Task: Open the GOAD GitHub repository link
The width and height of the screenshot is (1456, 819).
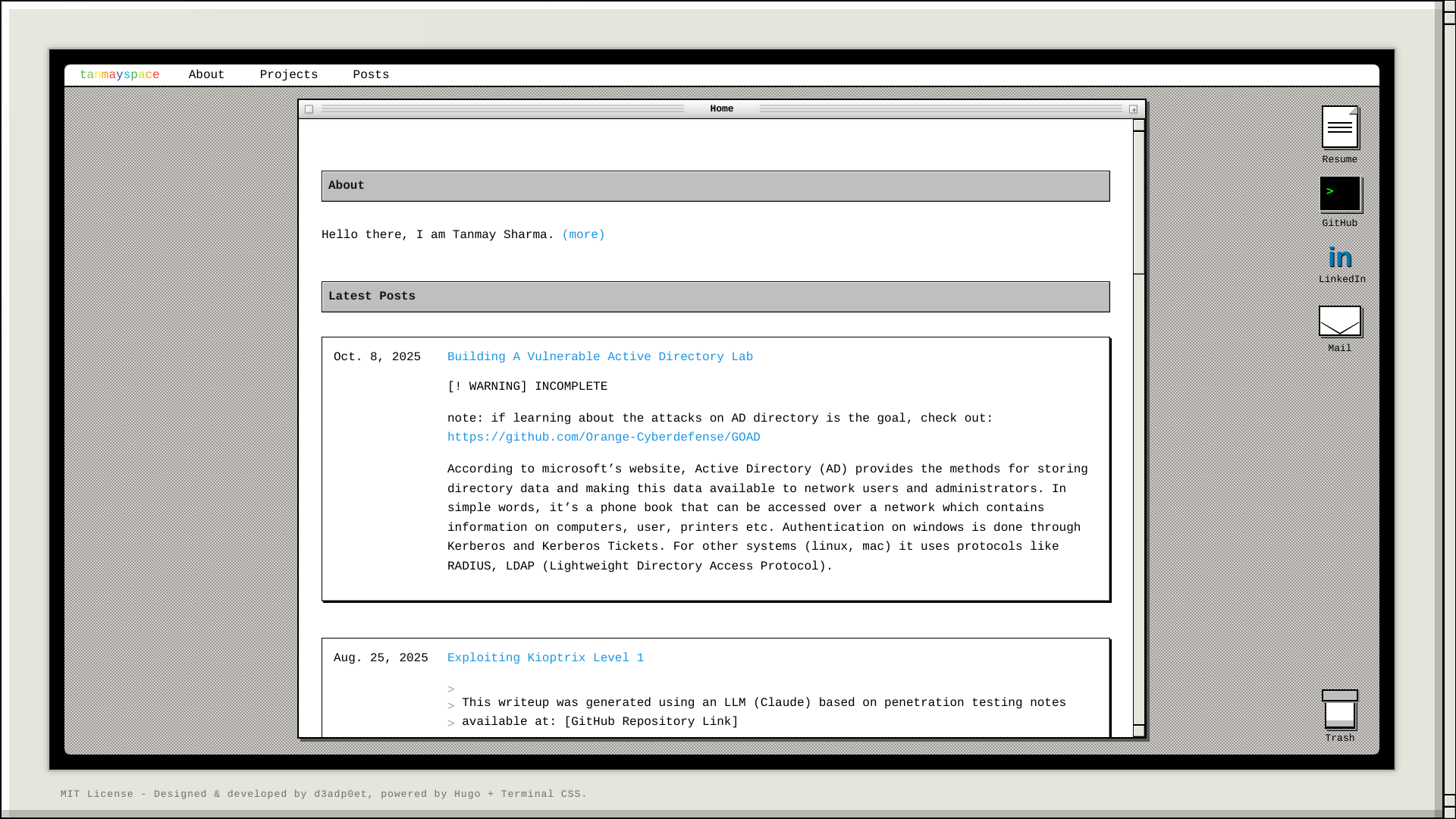Action: pyautogui.click(x=603, y=438)
